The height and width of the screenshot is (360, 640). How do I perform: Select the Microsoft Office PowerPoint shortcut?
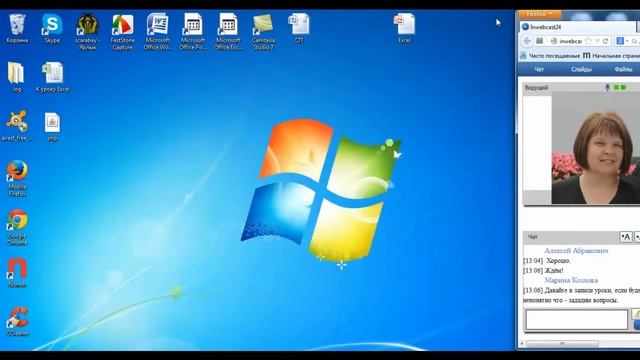pos(193,32)
